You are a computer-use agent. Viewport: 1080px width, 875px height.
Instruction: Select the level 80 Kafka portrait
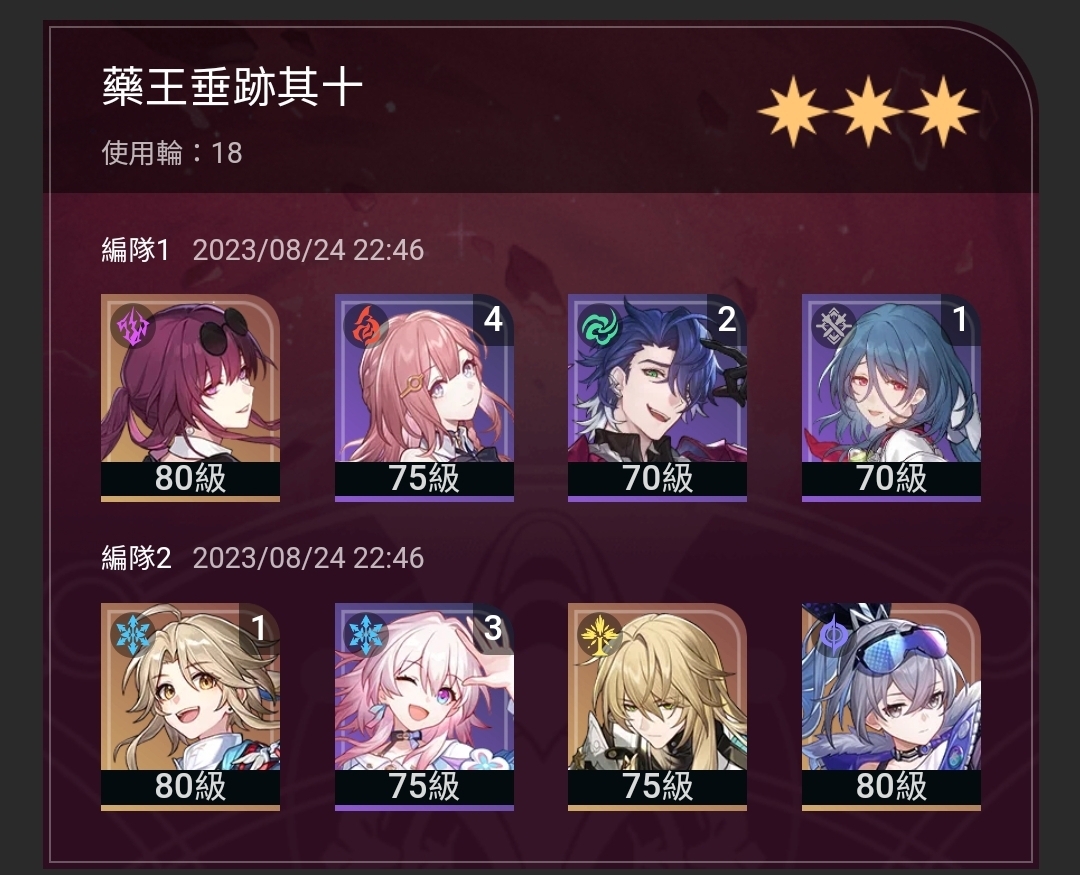(190, 398)
